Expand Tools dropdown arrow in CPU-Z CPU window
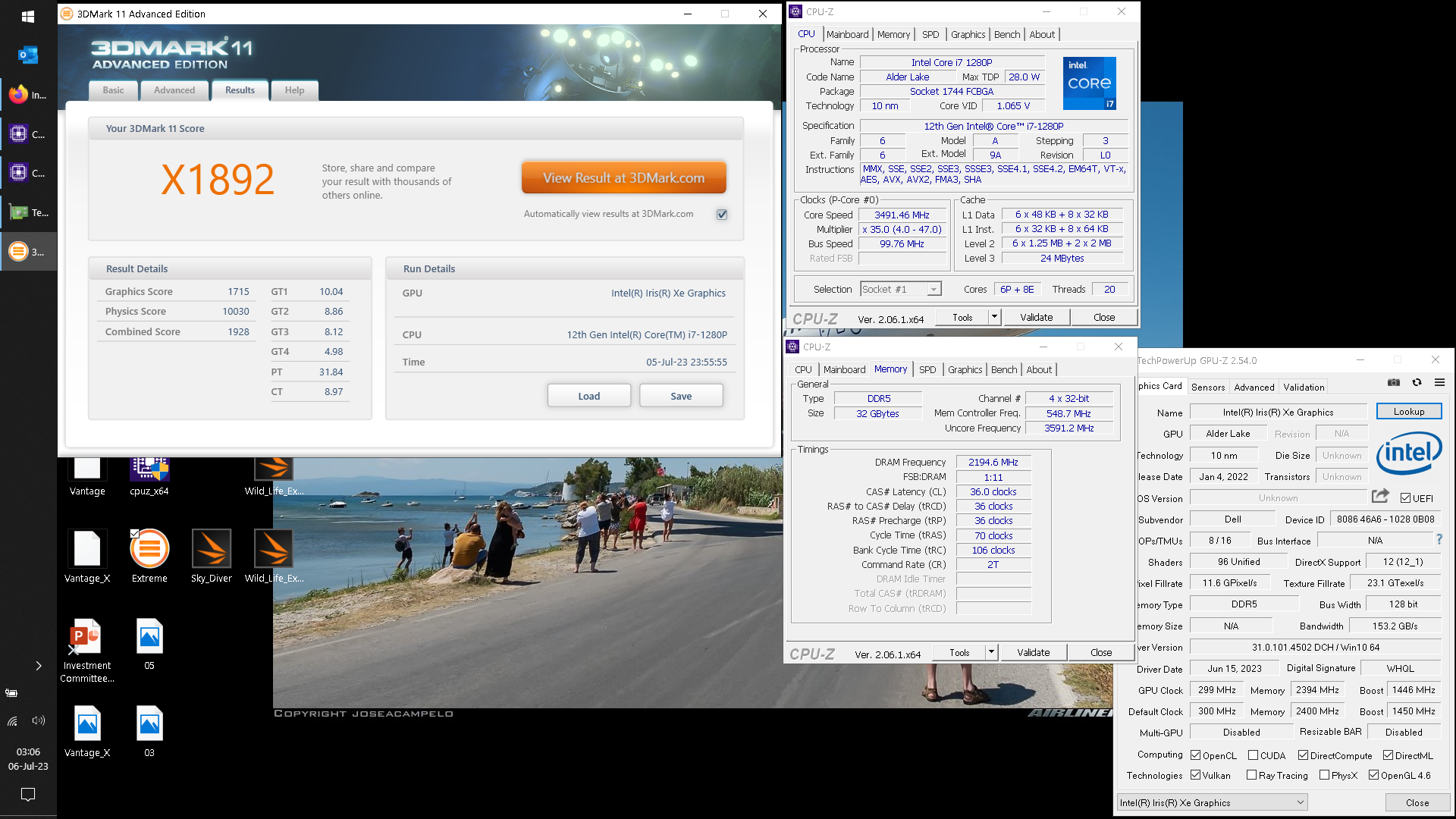The image size is (1456, 819). [994, 317]
